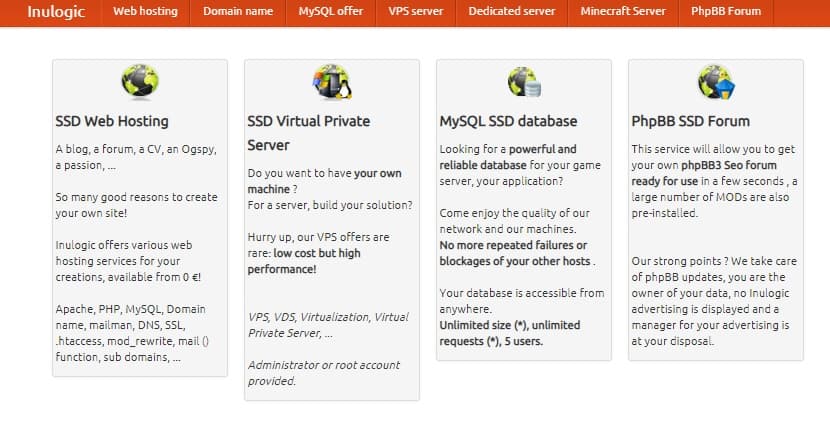Open the Inulogic home logo
The image size is (830, 430).
tap(56, 12)
